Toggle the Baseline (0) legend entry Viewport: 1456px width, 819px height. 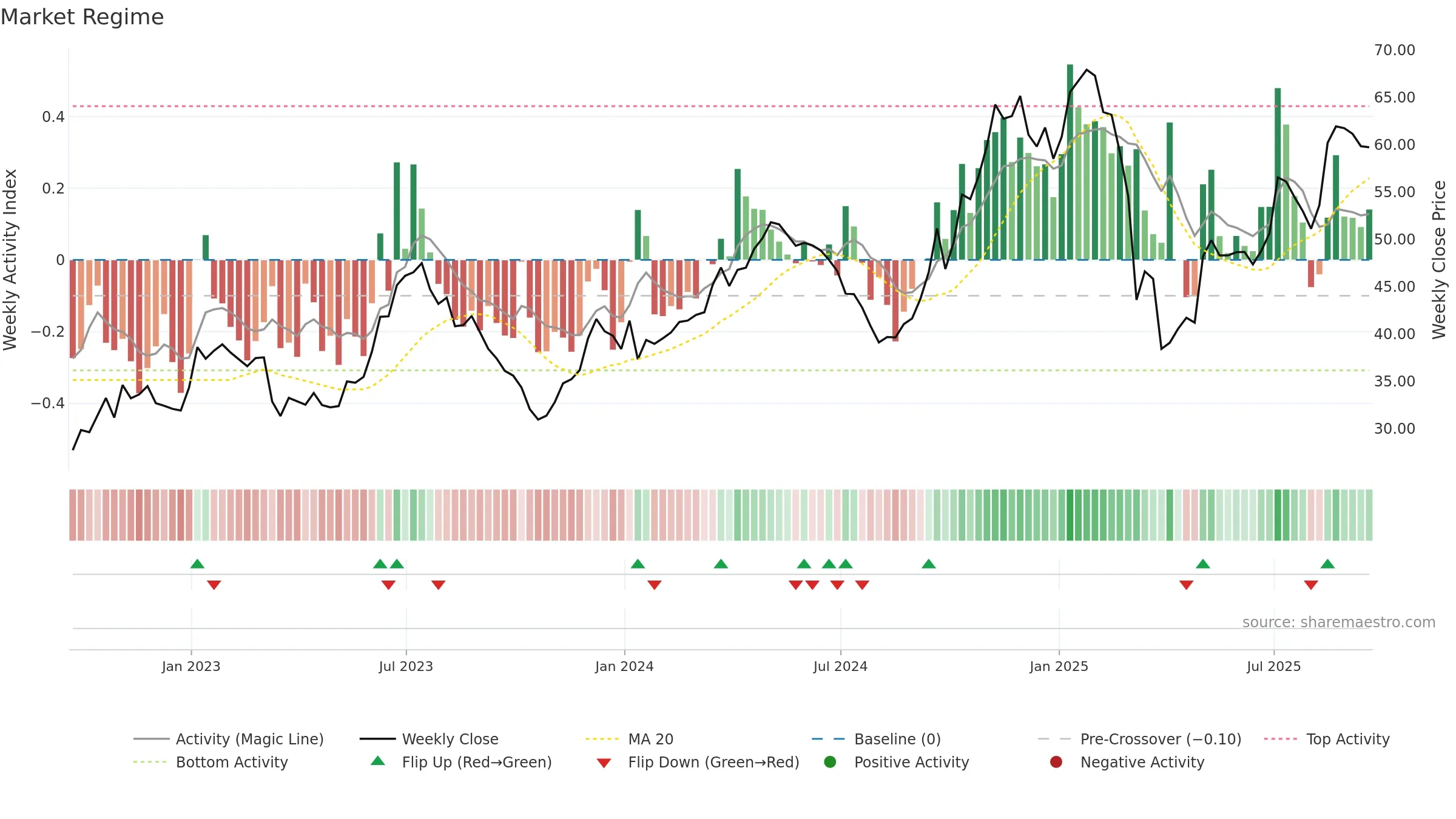(876, 739)
